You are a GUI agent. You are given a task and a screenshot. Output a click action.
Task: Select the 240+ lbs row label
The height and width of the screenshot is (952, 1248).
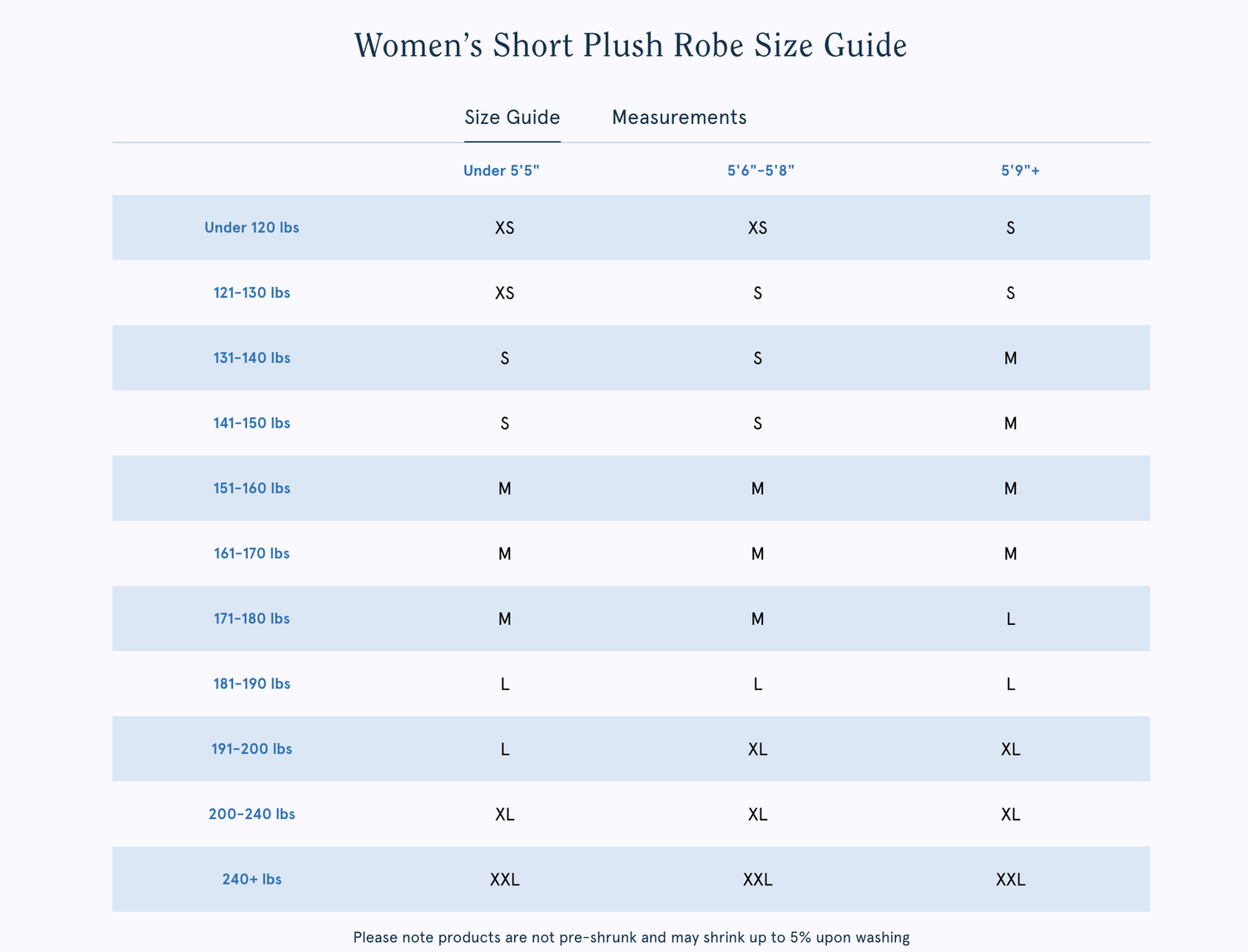(x=251, y=879)
